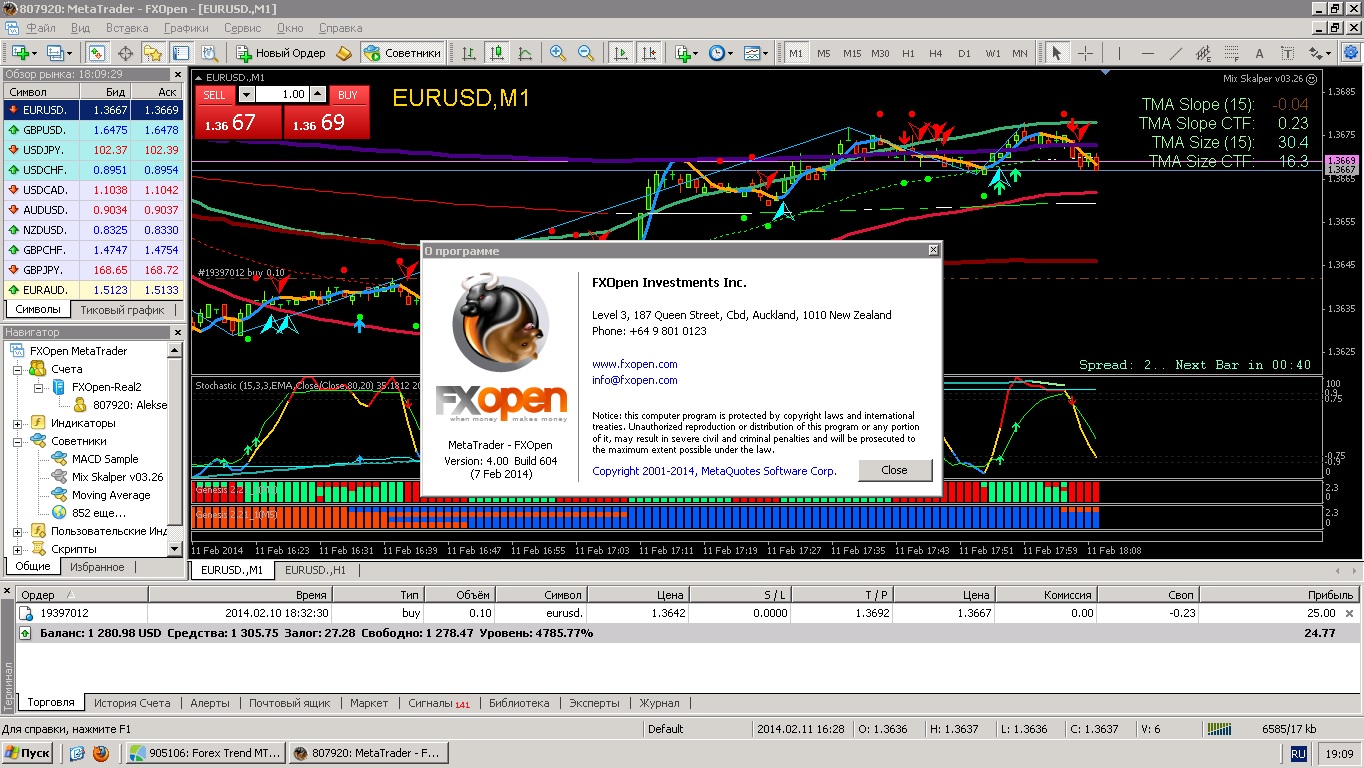The image size is (1364, 768).
Task: Expand the Скрипты tree node
Action: 17,549
